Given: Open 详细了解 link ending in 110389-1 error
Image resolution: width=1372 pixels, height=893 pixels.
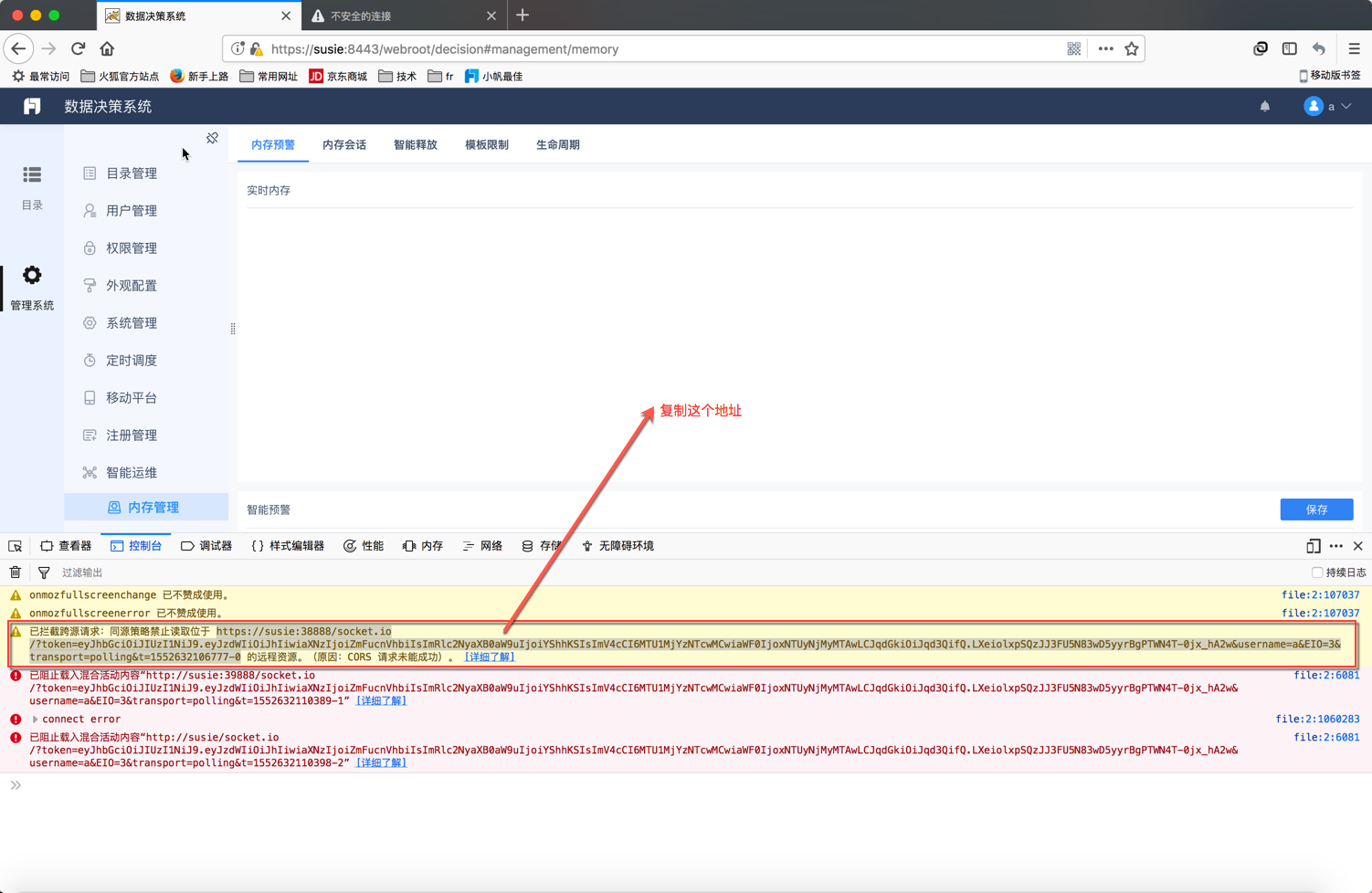Looking at the screenshot, I should [x=381, y=701].
